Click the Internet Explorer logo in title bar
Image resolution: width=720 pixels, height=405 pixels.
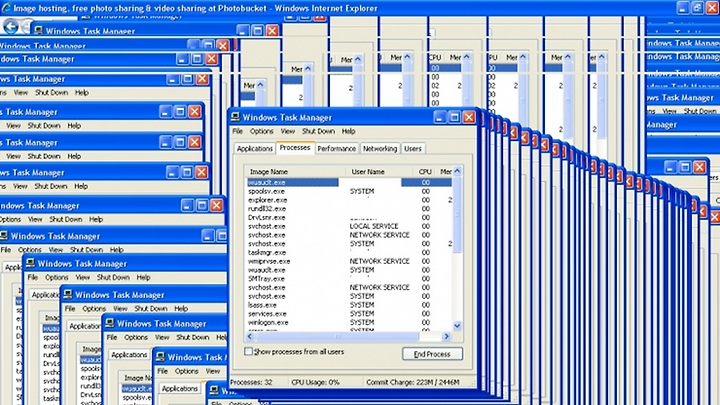(6, 7)
